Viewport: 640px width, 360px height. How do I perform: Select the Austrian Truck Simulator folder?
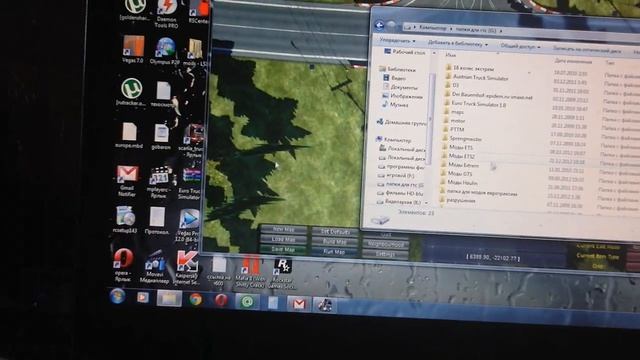click(477, 77)
